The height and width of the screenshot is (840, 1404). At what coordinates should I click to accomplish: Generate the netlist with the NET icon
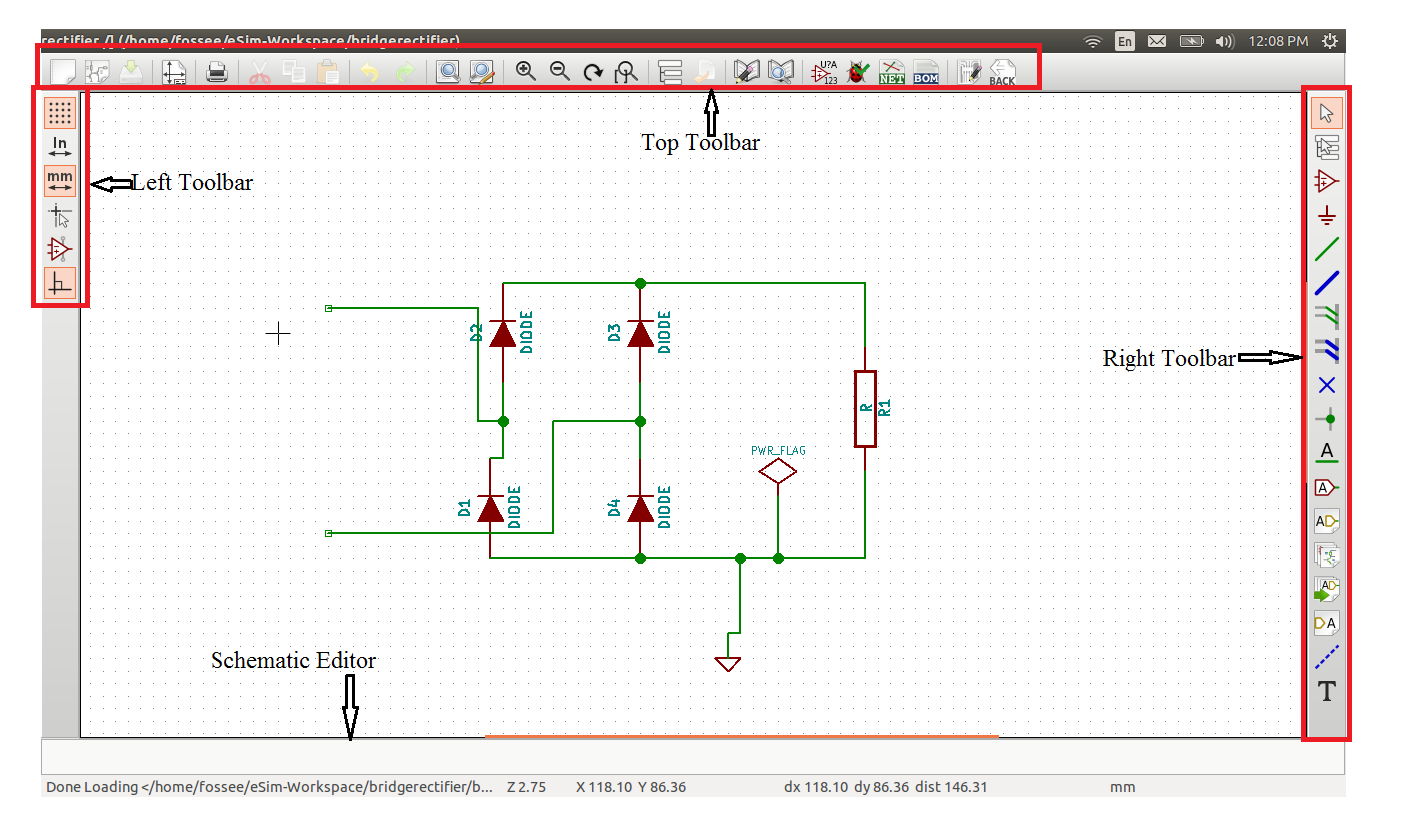coord(891,71)
